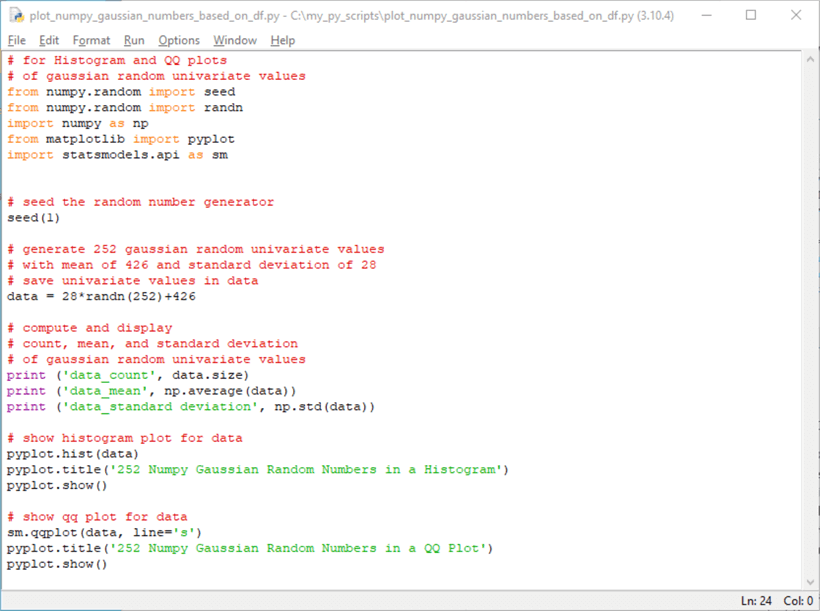The height and width of the screenshot is (611, 820).
Task: Open the Run menu
Action: (134, 40)
